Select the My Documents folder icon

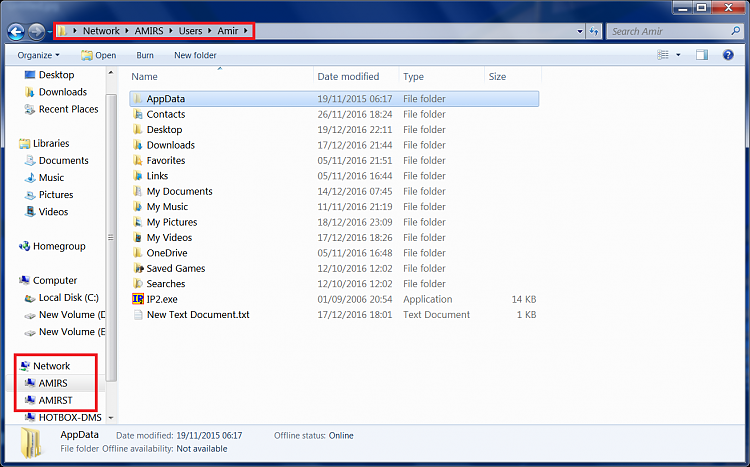click(x=138, y=191)
